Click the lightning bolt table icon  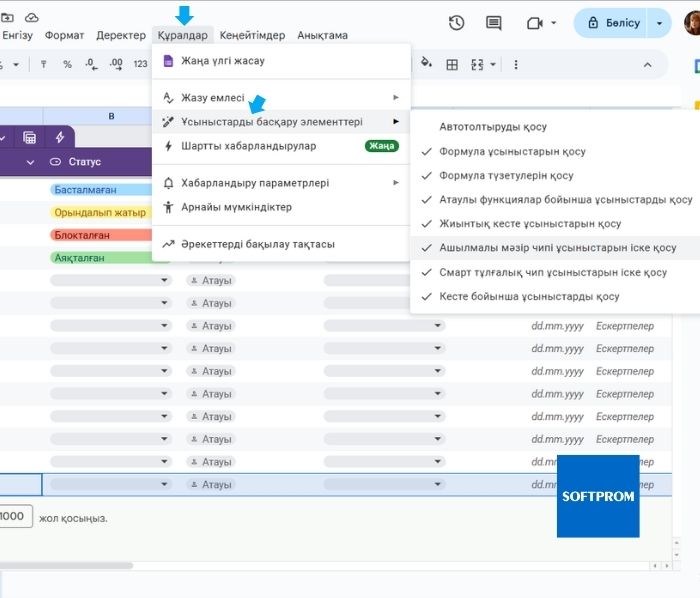(60, 137)
